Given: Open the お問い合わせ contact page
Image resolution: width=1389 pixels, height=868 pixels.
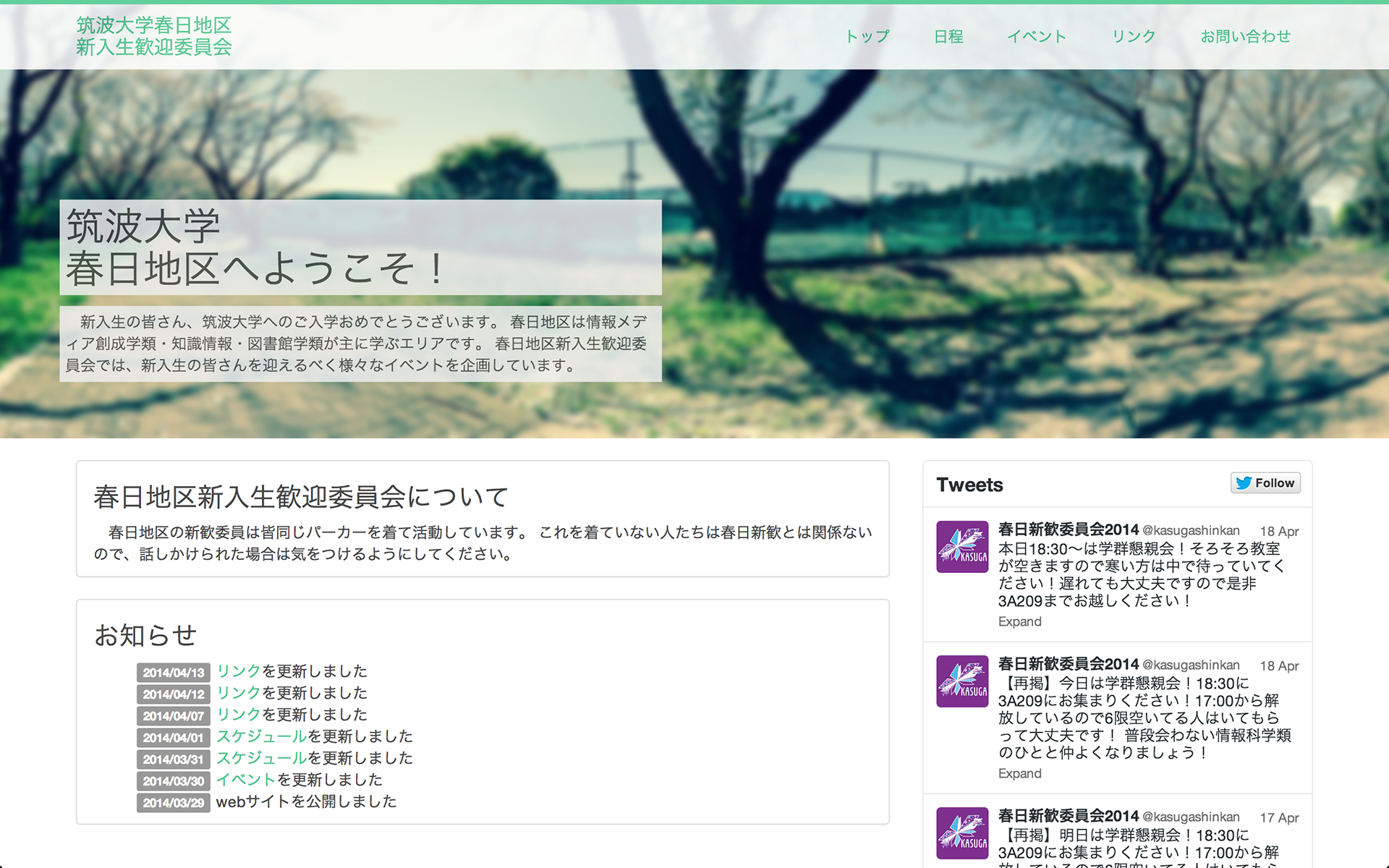Looking at the screenshot, I should [x=1246, y=36].
